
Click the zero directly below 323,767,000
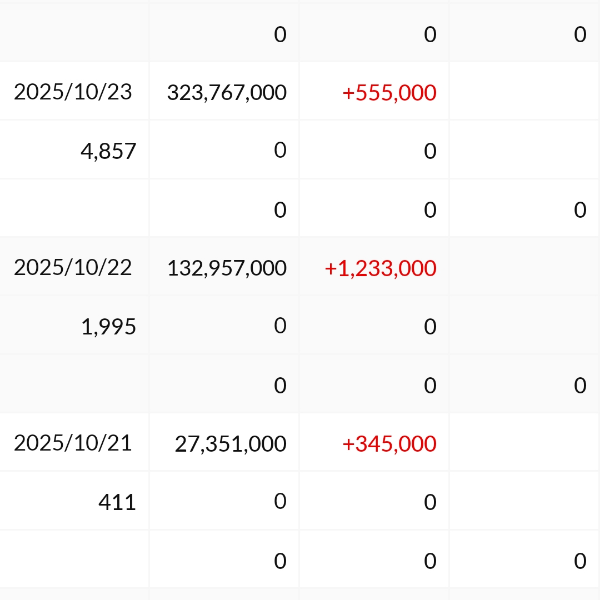(280, 151)
